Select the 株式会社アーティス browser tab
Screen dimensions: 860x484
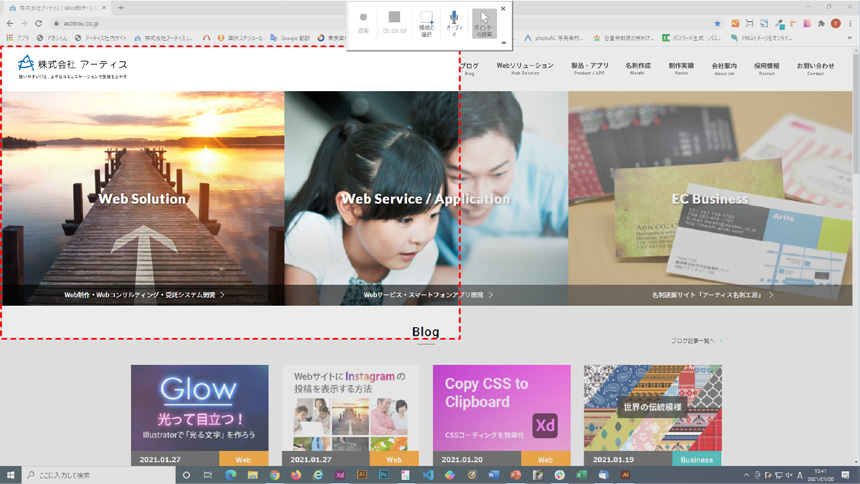click(57, 8)
